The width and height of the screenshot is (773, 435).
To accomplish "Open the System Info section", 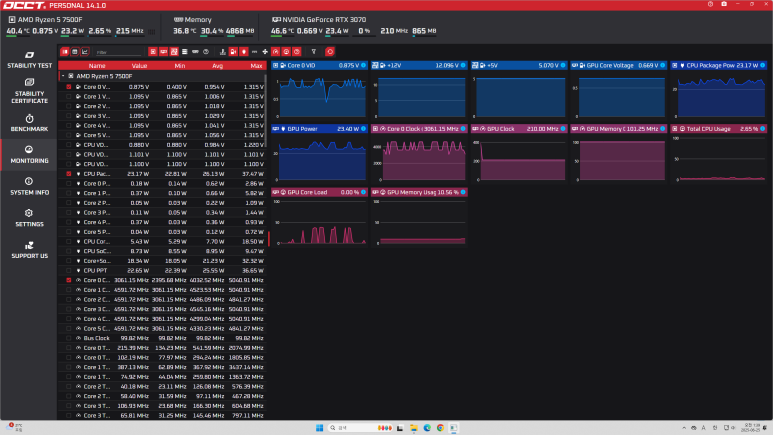I will (29, 186).
